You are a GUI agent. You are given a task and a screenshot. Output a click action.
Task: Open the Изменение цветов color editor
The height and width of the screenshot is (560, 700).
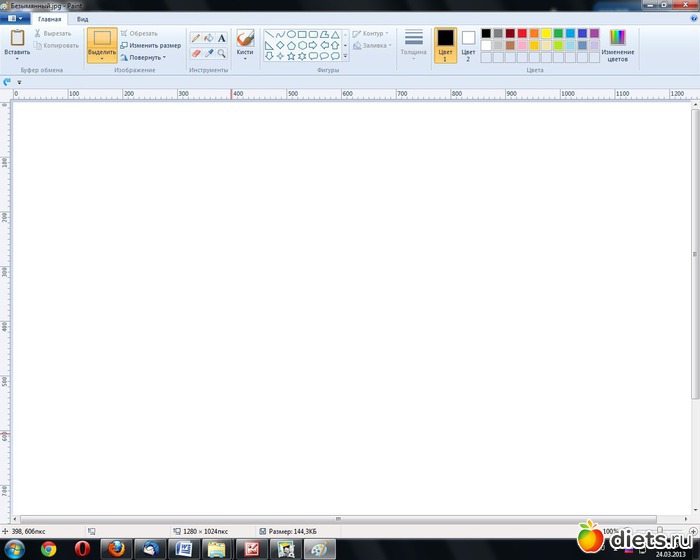617,44
